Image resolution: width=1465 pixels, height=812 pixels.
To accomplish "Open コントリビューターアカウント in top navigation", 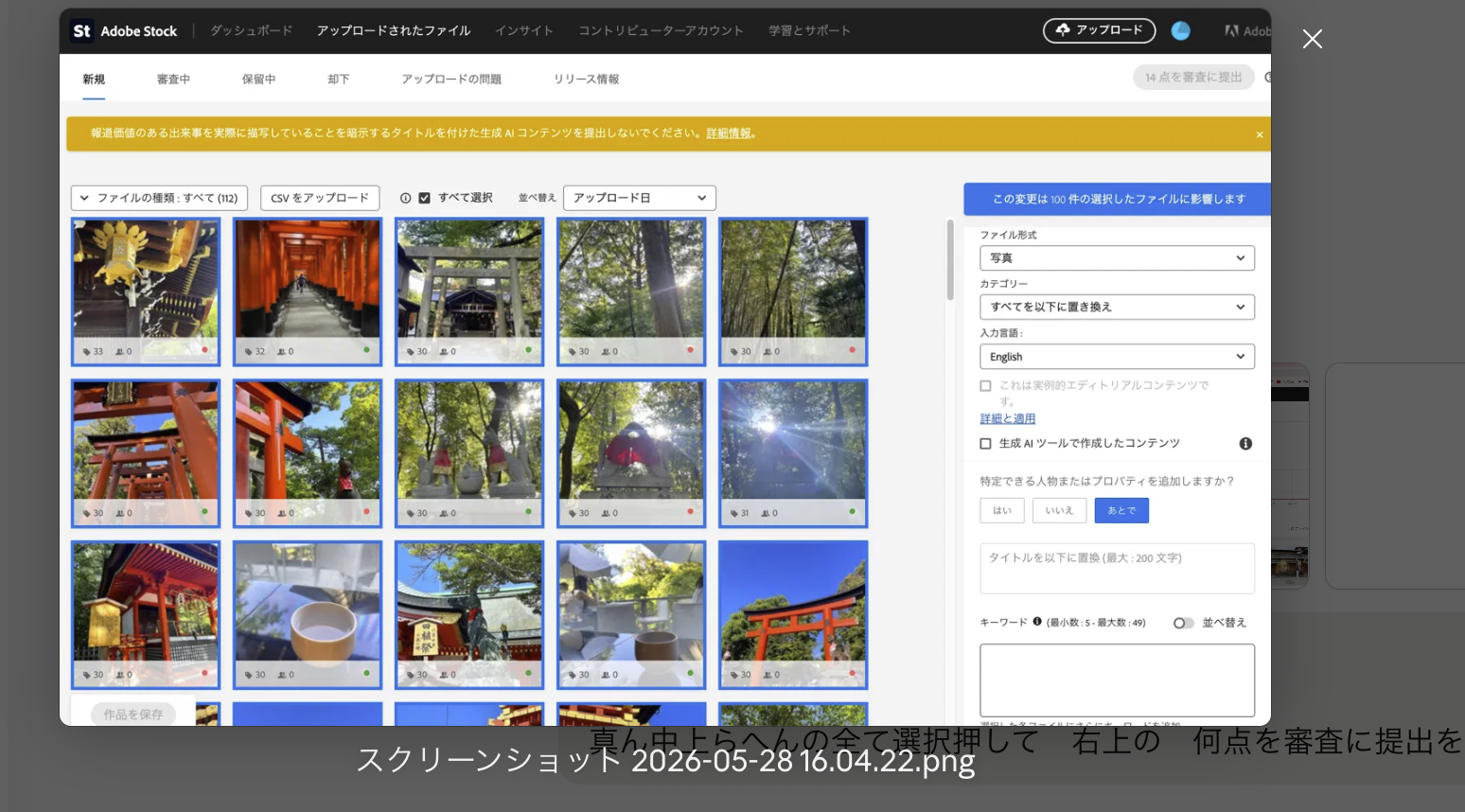I will 661,31.
